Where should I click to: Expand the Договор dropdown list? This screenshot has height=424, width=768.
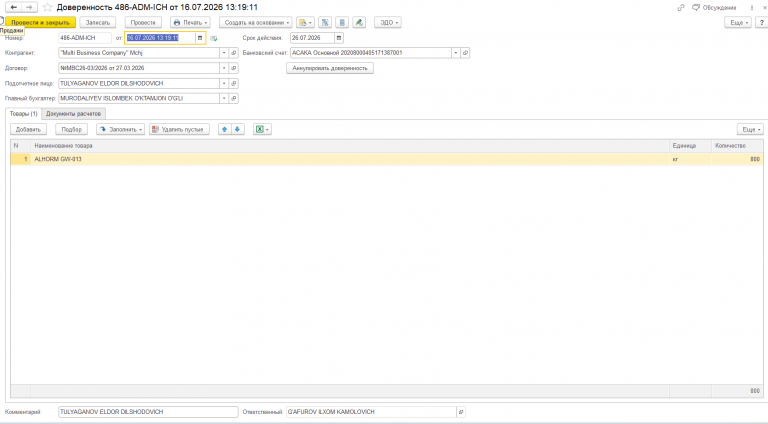tap(224, 68)
